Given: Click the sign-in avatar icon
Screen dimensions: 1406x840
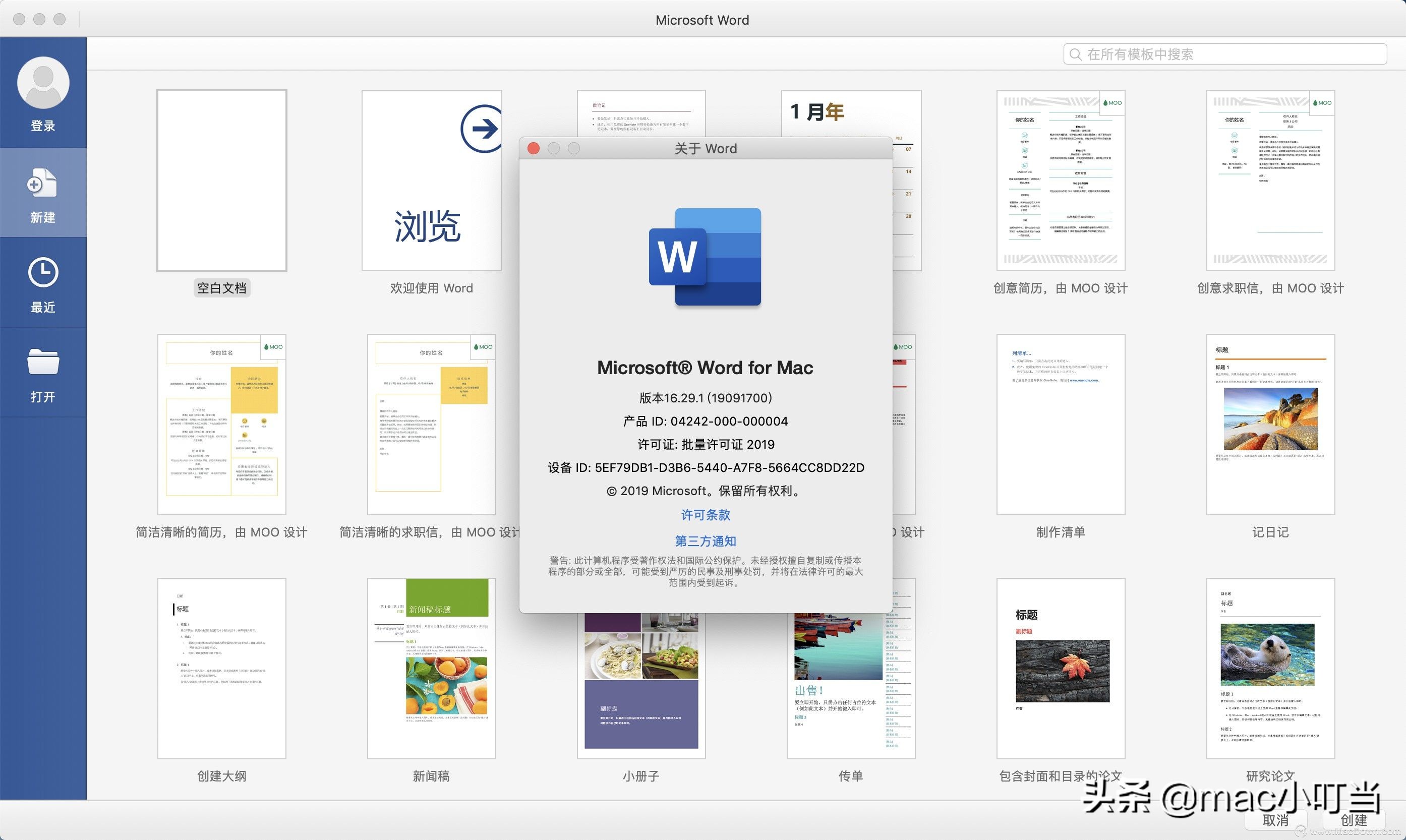Looking at the screenshot, I should 43,83.
